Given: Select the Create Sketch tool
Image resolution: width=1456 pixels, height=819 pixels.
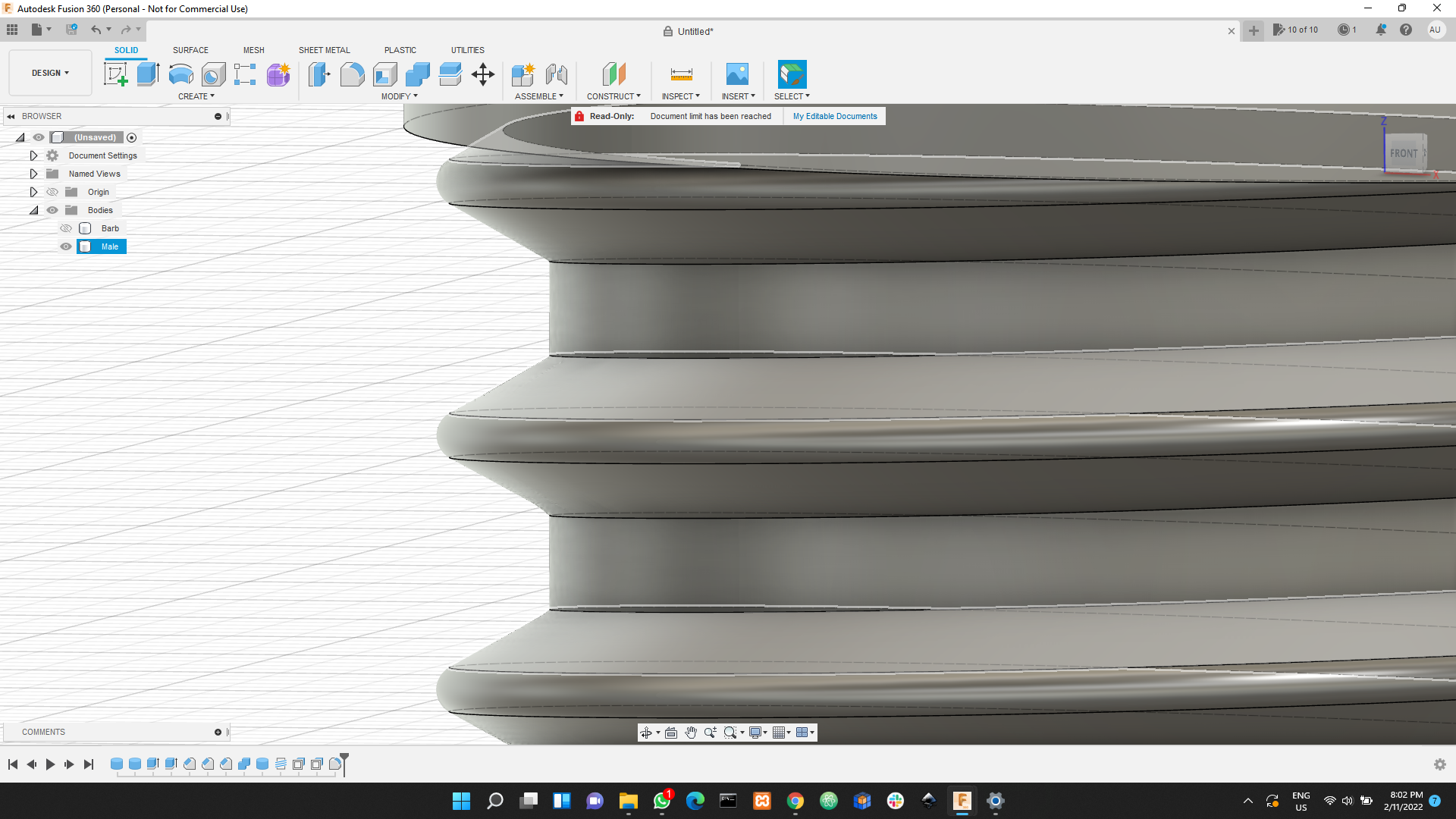Looking at the screenshot, I should (x=116, y=74).
